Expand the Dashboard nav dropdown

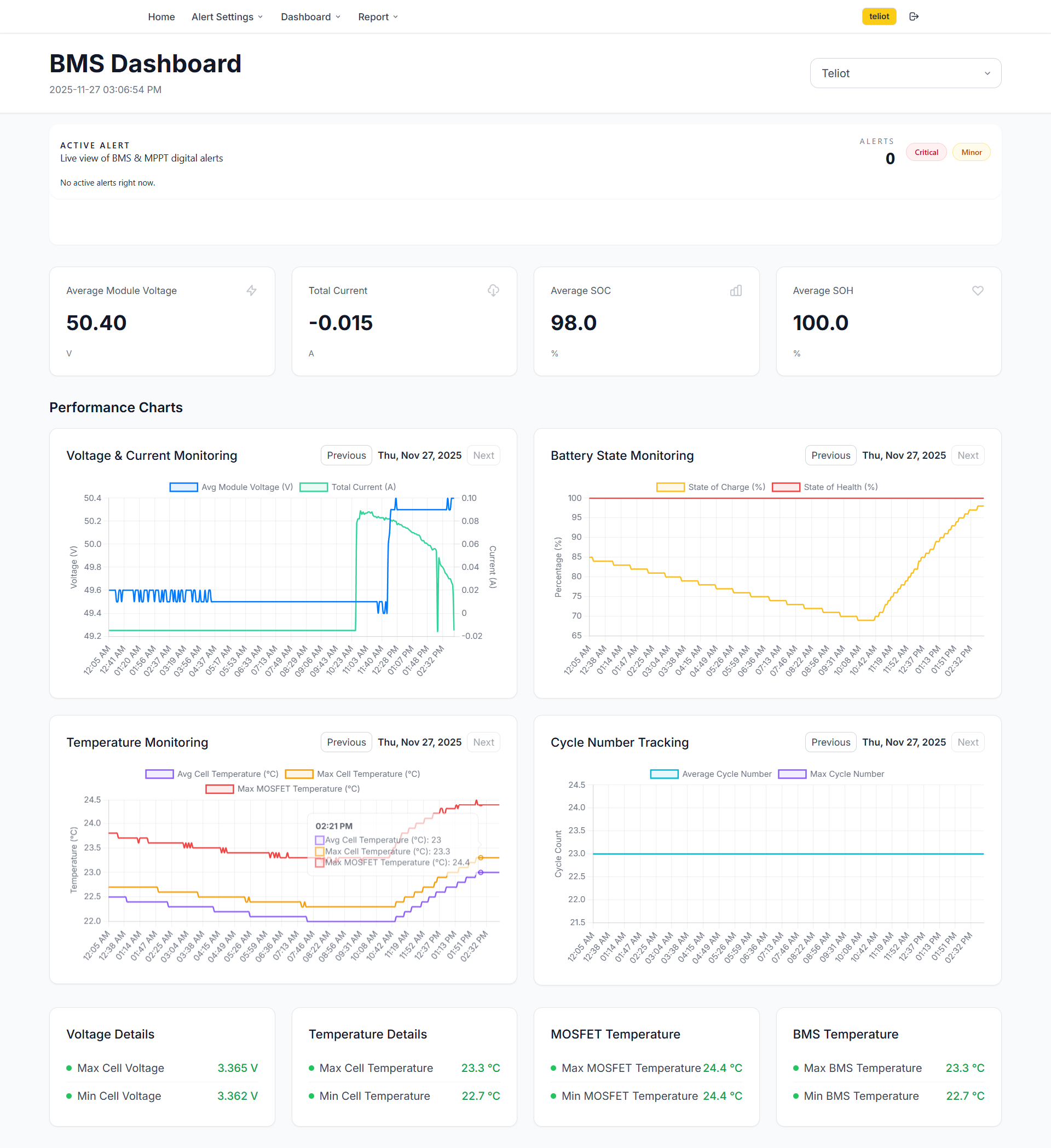click(310, 17)
